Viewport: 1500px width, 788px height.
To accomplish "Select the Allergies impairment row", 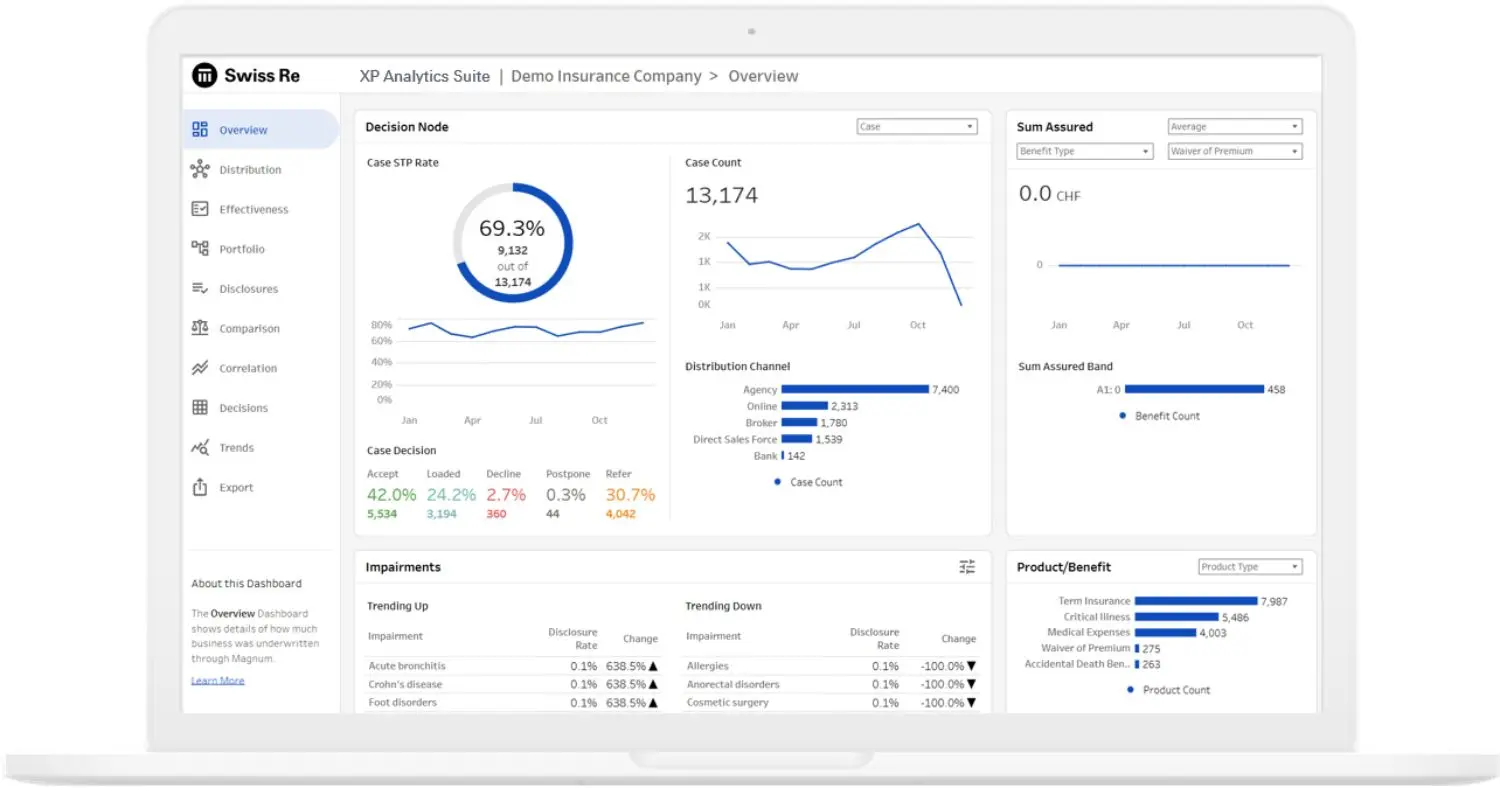I will click(x=832, y=666).
